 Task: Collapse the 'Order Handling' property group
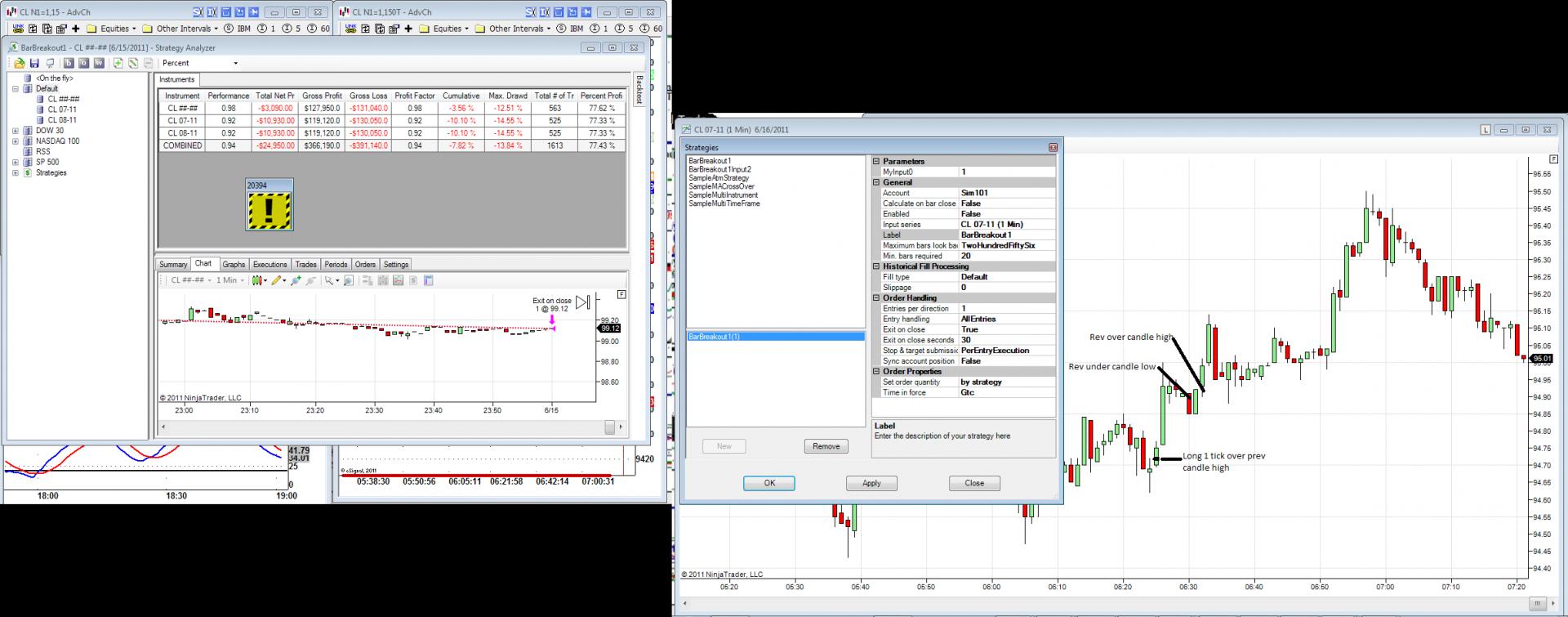click(876, 298)
